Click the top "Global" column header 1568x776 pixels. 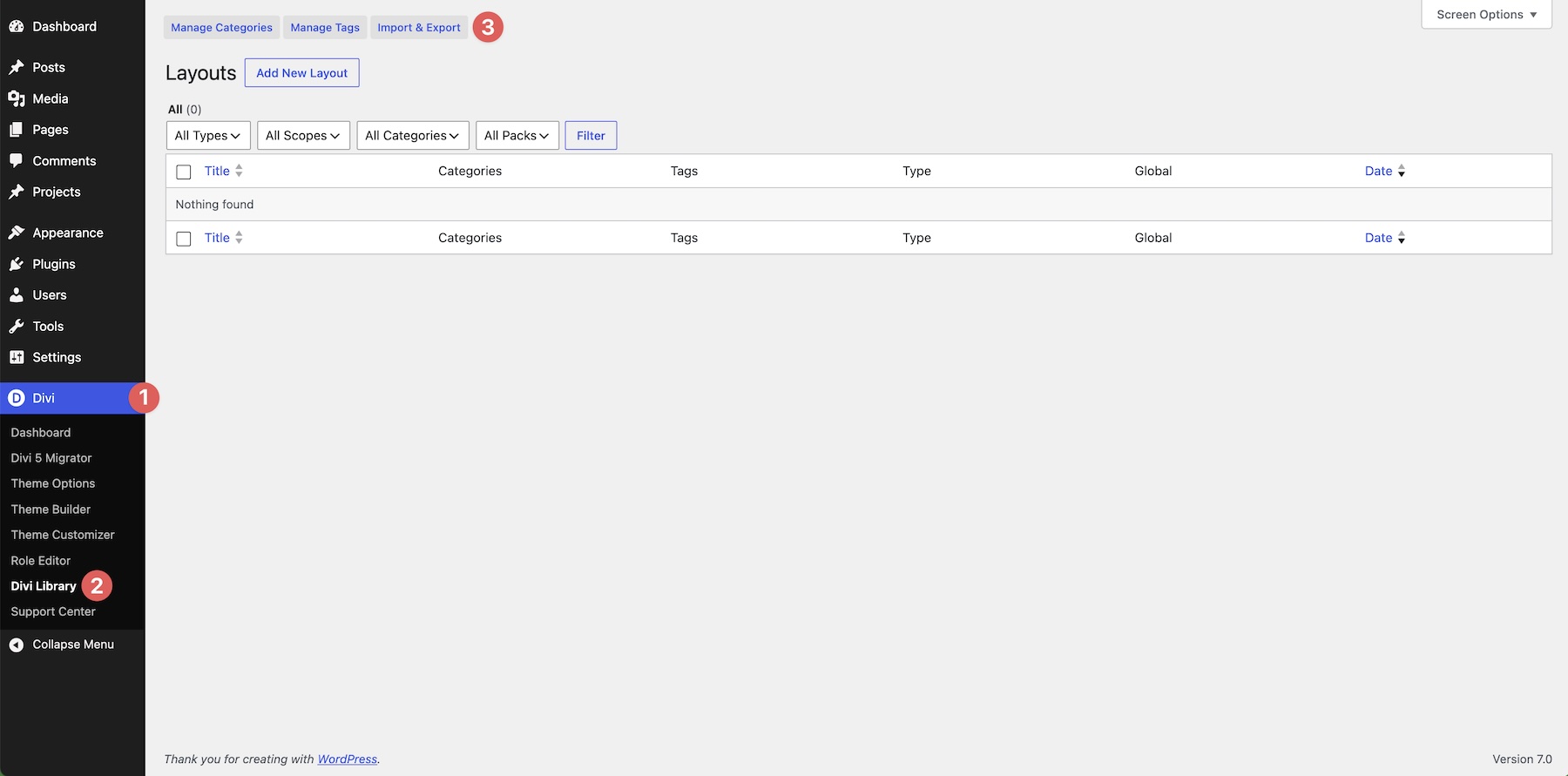click(1153, 171)
